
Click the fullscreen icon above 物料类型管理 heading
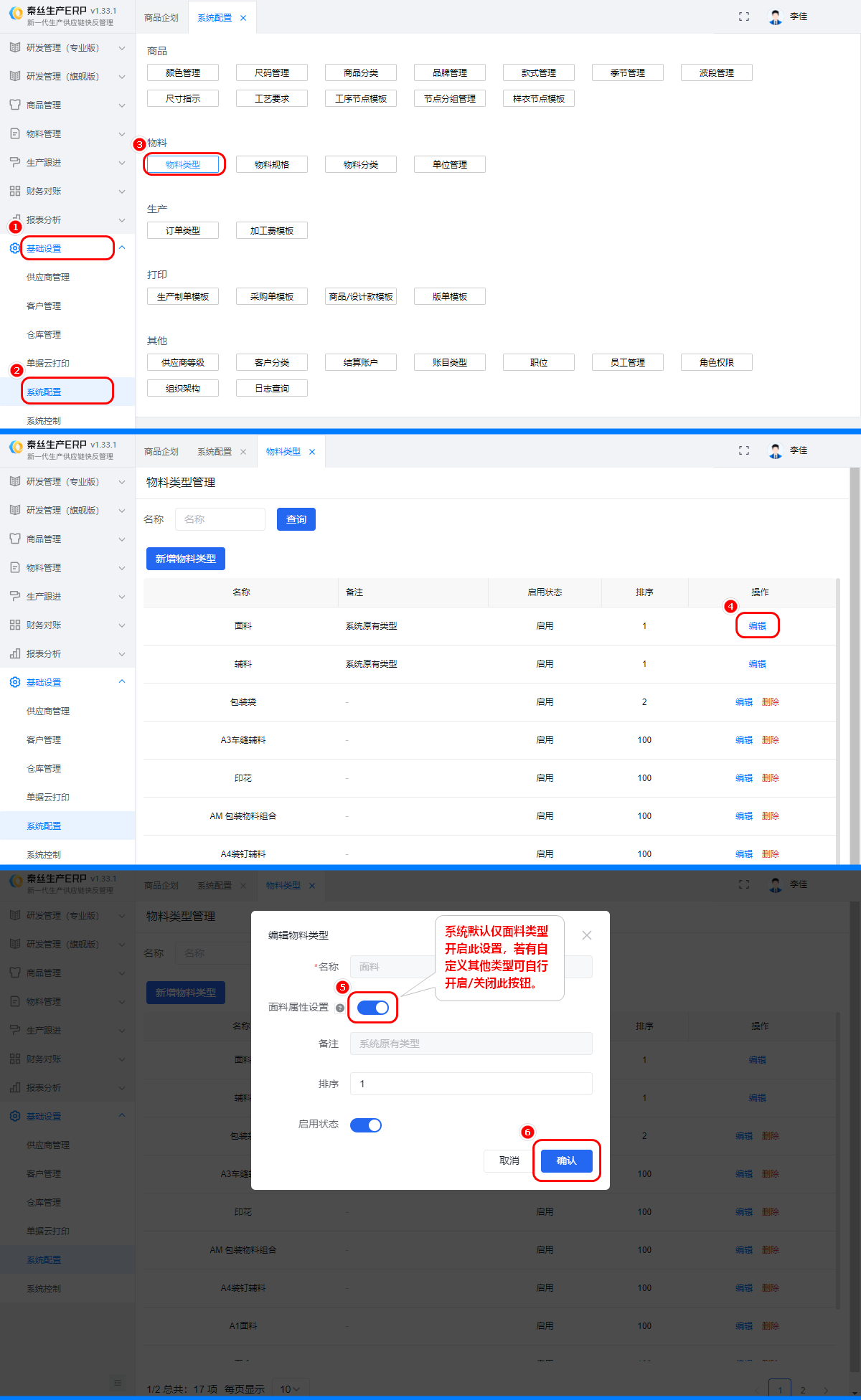[744, 450]
